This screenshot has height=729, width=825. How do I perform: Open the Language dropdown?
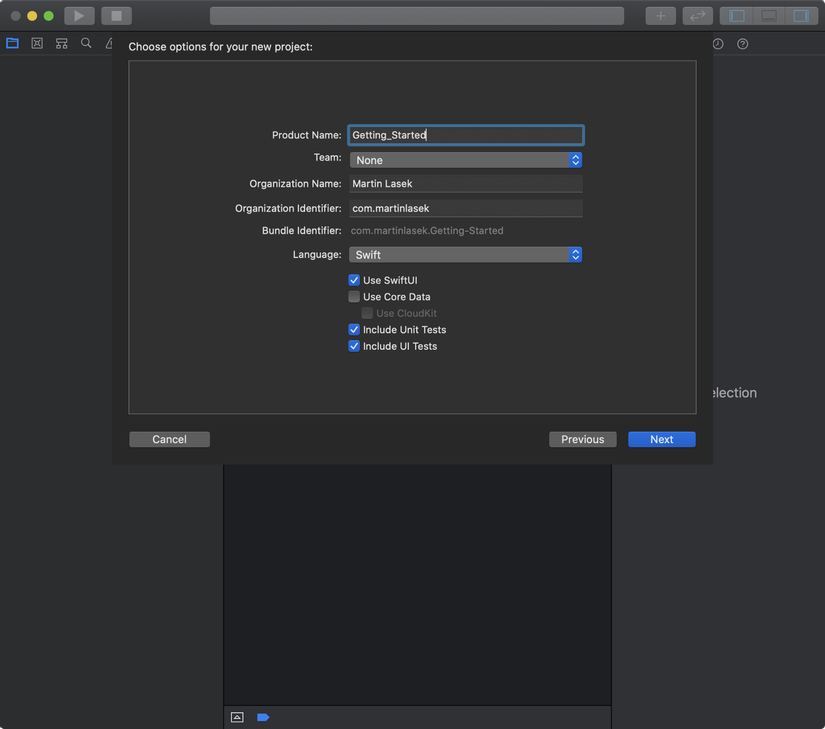[465, 255]
